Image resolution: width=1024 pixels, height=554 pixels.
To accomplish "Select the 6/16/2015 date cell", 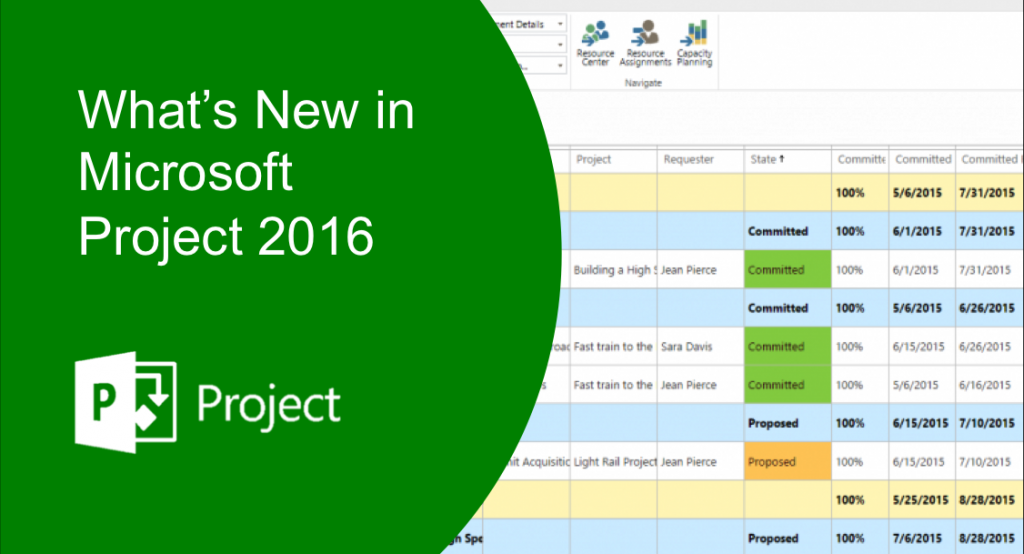I will [x=986, y=385].
